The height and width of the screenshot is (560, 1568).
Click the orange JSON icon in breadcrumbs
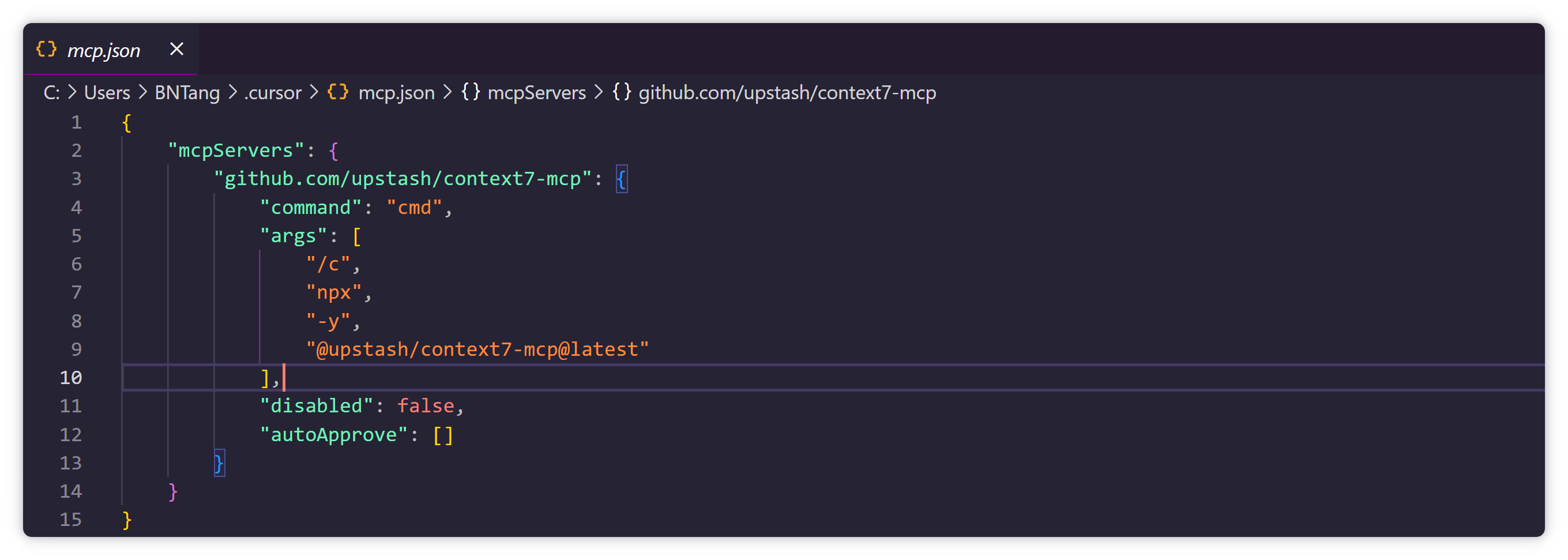point(338,92)
